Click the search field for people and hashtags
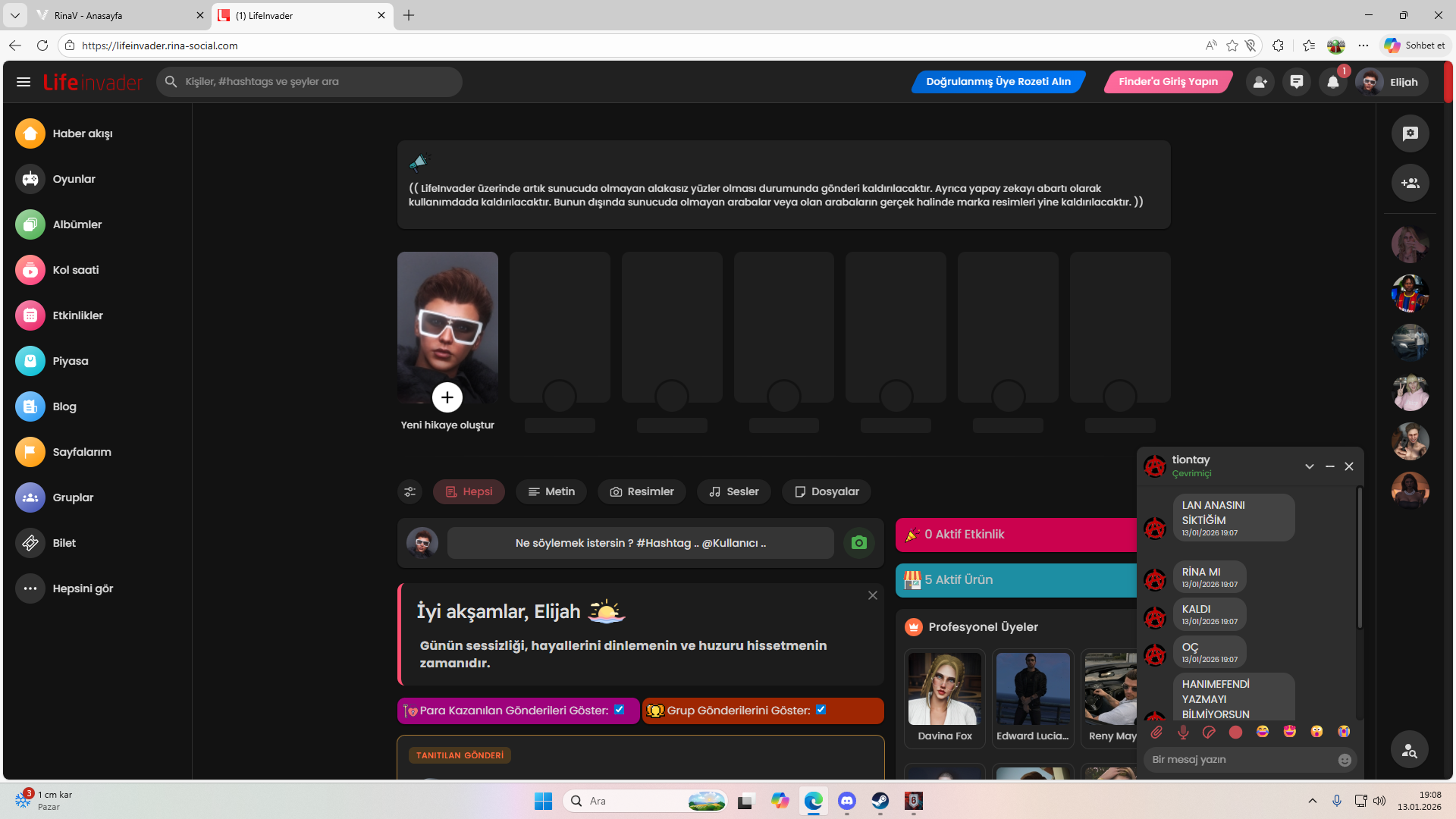Image resolution: width=1456 pixels, height=819 pixels. point(309,82)
